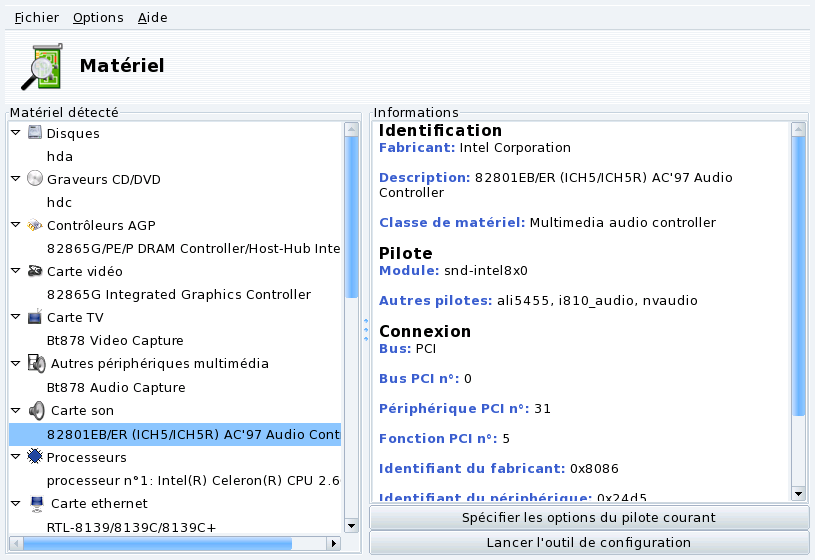Image resolution: width=815 pixels, height=560 pixels.
Task: Collapse the Carte son category arrow
Action: pos(16,410)
